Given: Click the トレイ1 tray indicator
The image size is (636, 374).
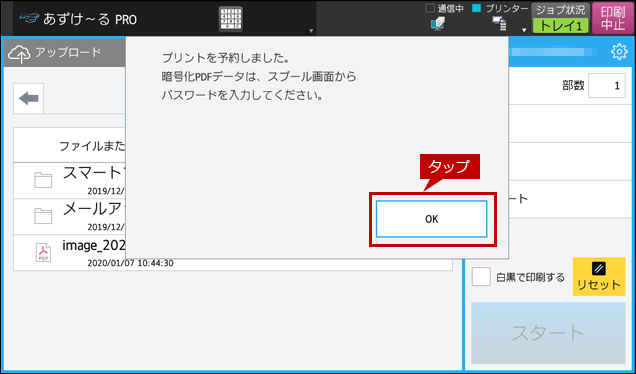Looking at the screenshot, I should click(x=561, y=26).
